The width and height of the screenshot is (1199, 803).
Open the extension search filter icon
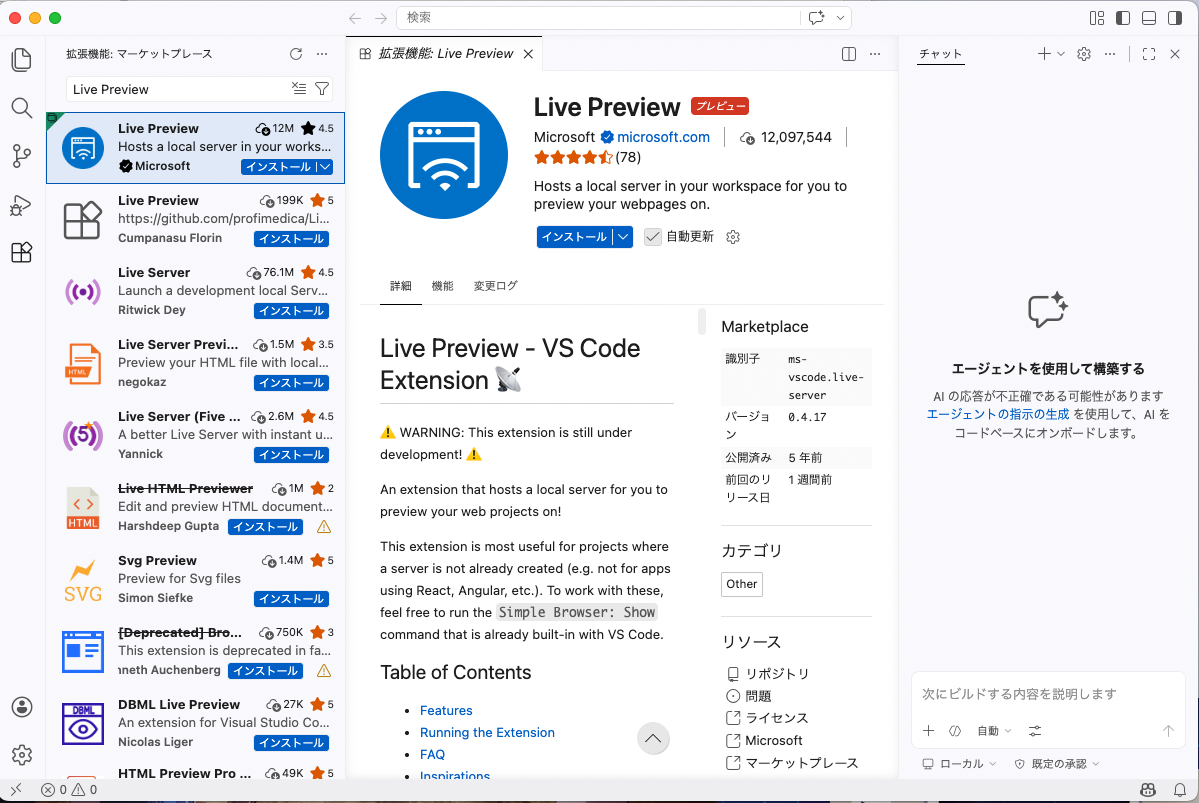click(322, 89)
